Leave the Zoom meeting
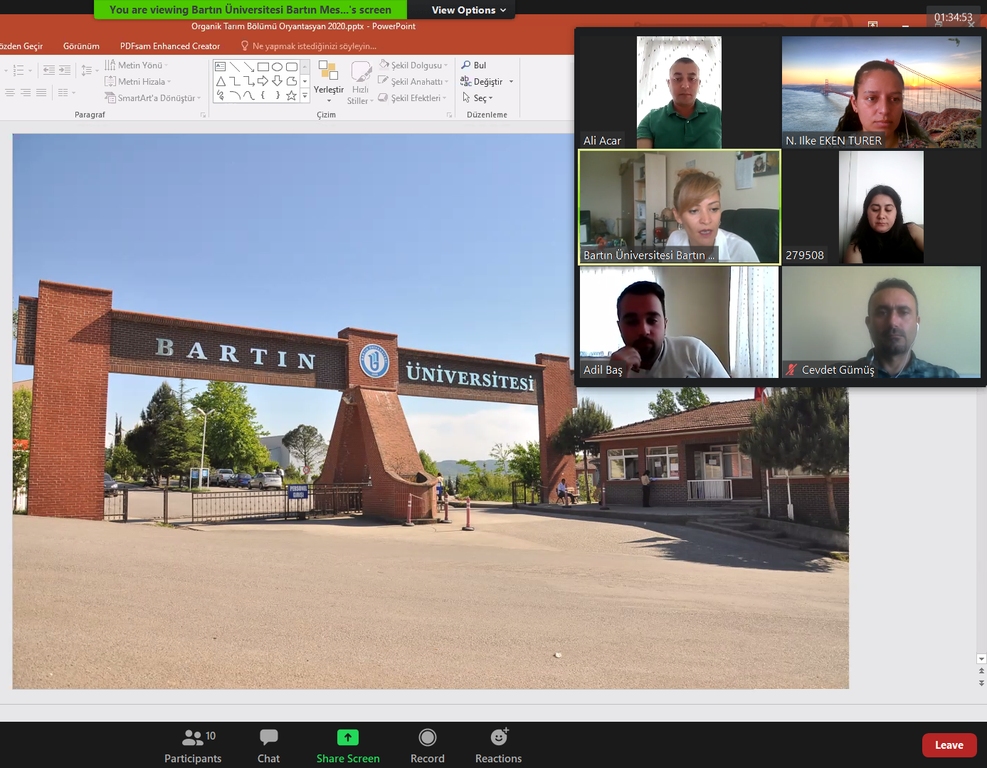 [949, 745]
